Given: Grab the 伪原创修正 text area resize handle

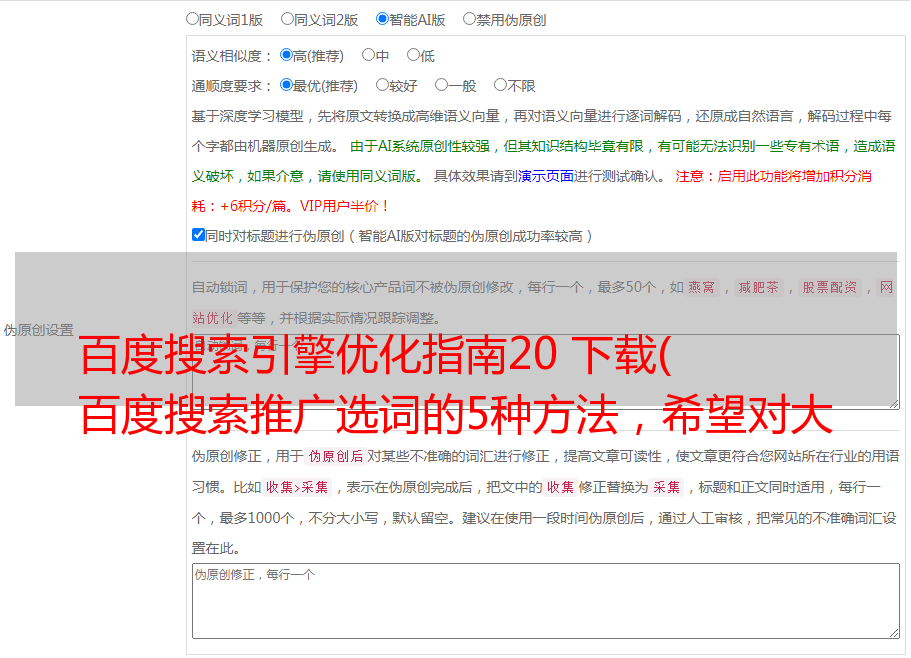Looking at the screenshot, I should coord(894,633).
